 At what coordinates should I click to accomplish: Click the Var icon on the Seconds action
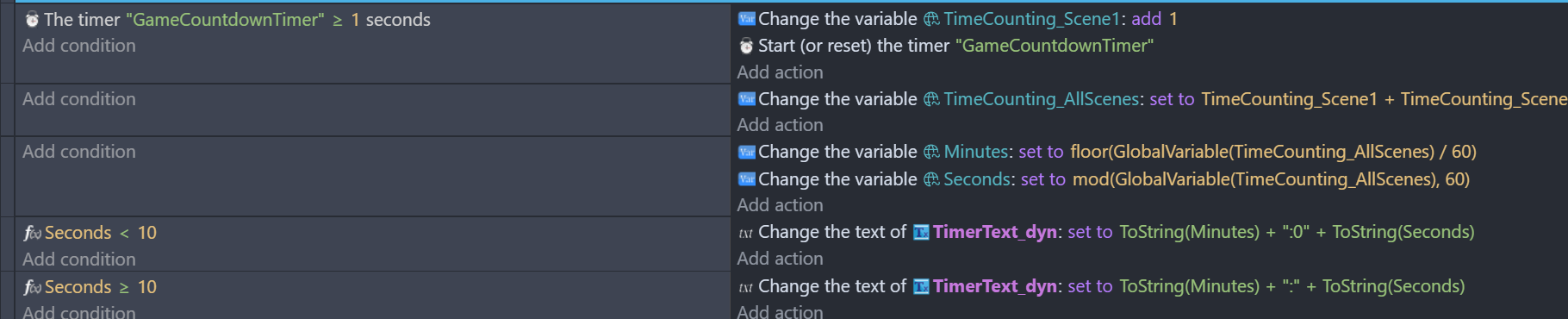click(x=746, y=179)
